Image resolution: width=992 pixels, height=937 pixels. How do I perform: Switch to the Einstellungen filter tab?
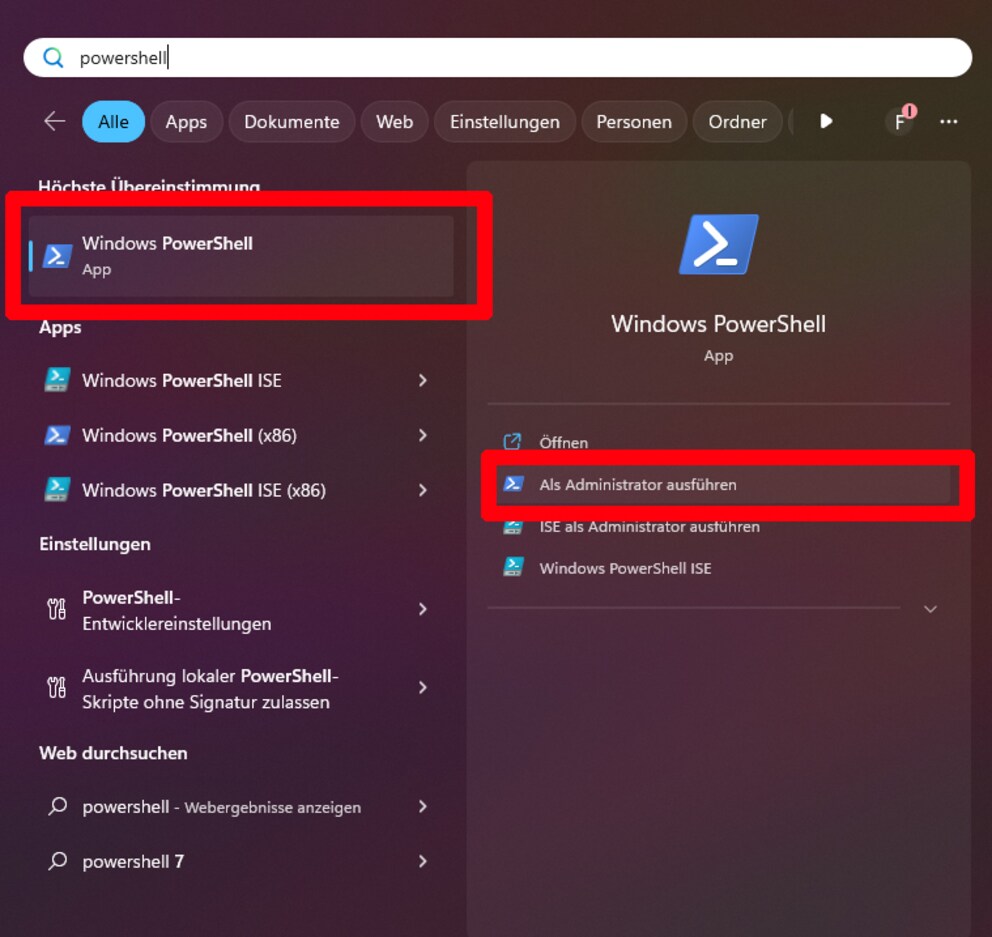coord(504,121)
